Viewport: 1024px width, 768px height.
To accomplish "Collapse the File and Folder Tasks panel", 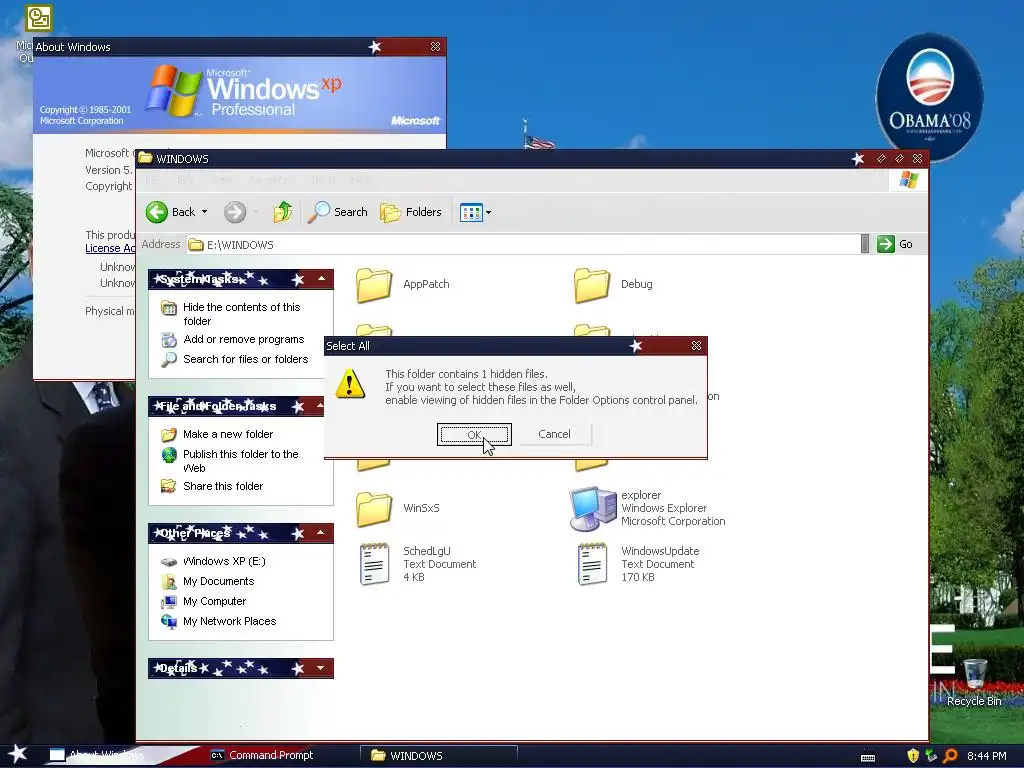I will click(321, 406).
